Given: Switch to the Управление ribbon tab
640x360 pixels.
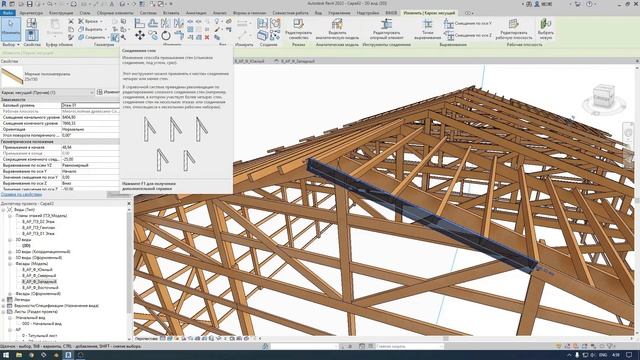Looking at the screenshot, I should tap(339, 13).
